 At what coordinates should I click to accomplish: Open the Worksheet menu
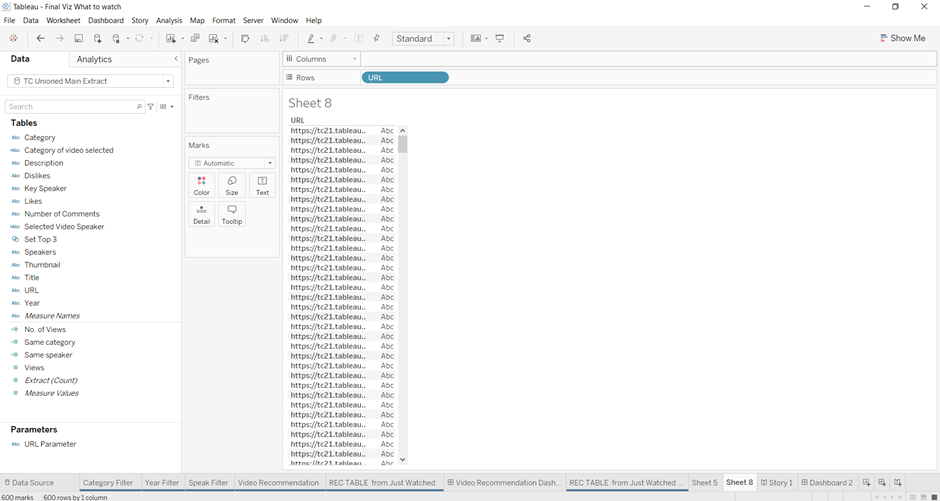[x=63, y=20]
